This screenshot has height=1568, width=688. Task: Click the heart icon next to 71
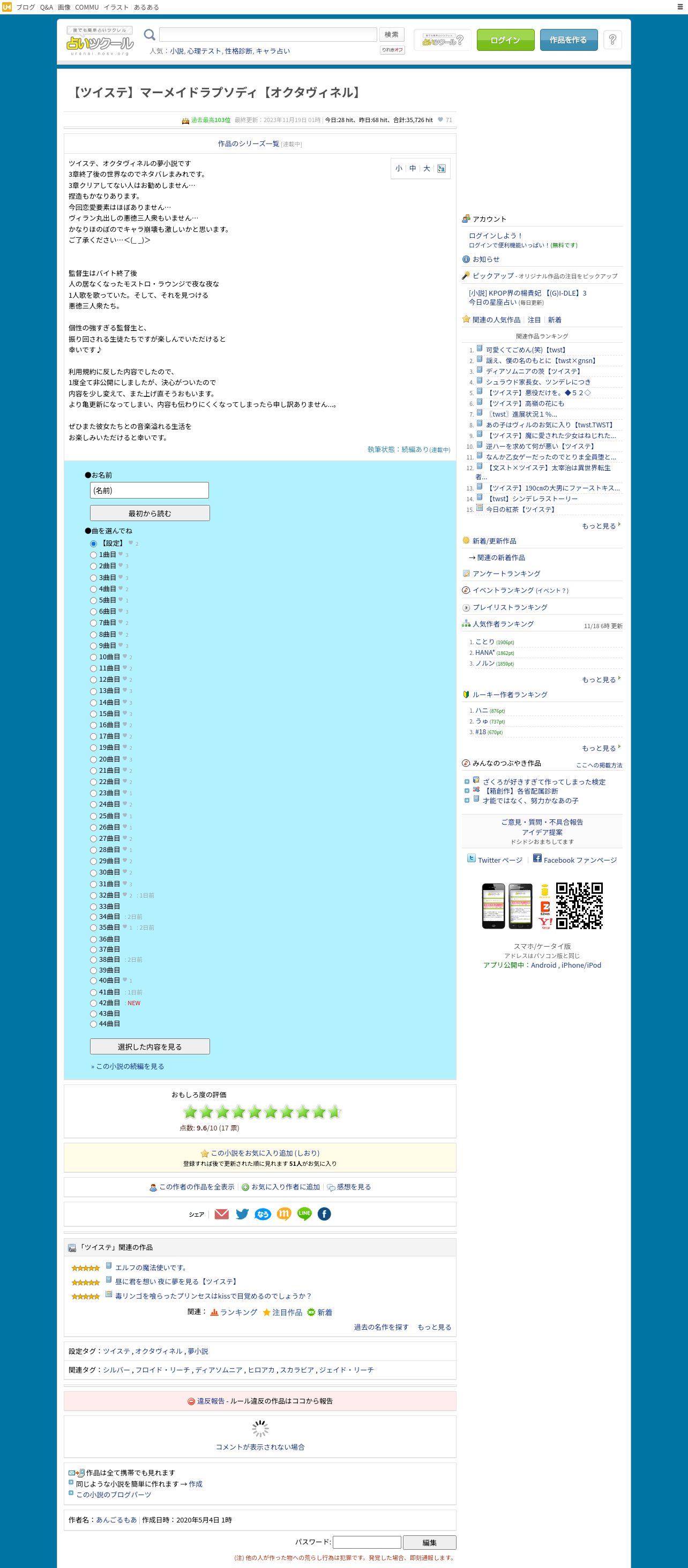pos(440,119)
